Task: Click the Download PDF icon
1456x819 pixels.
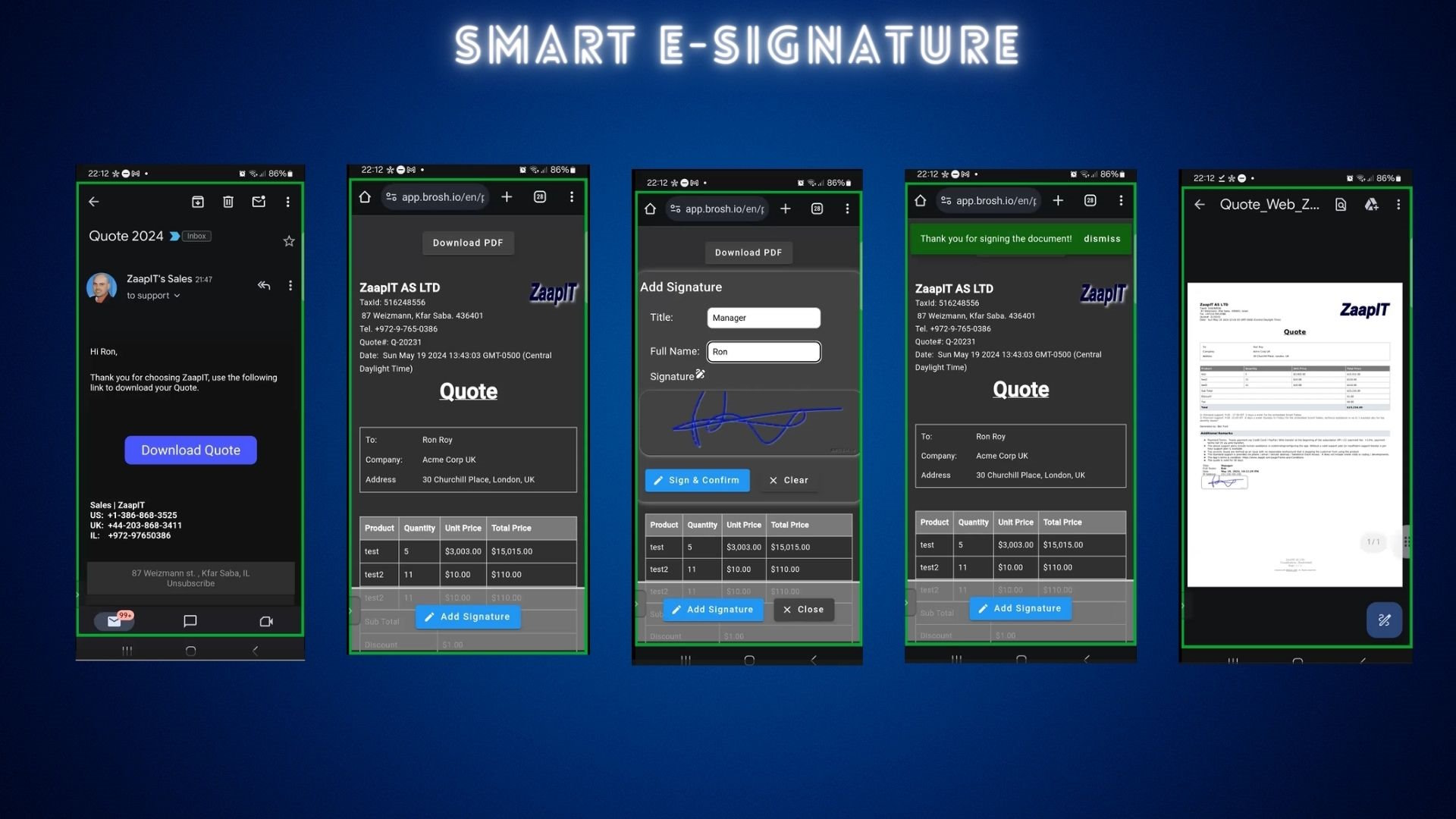Action: coord(467,242)
